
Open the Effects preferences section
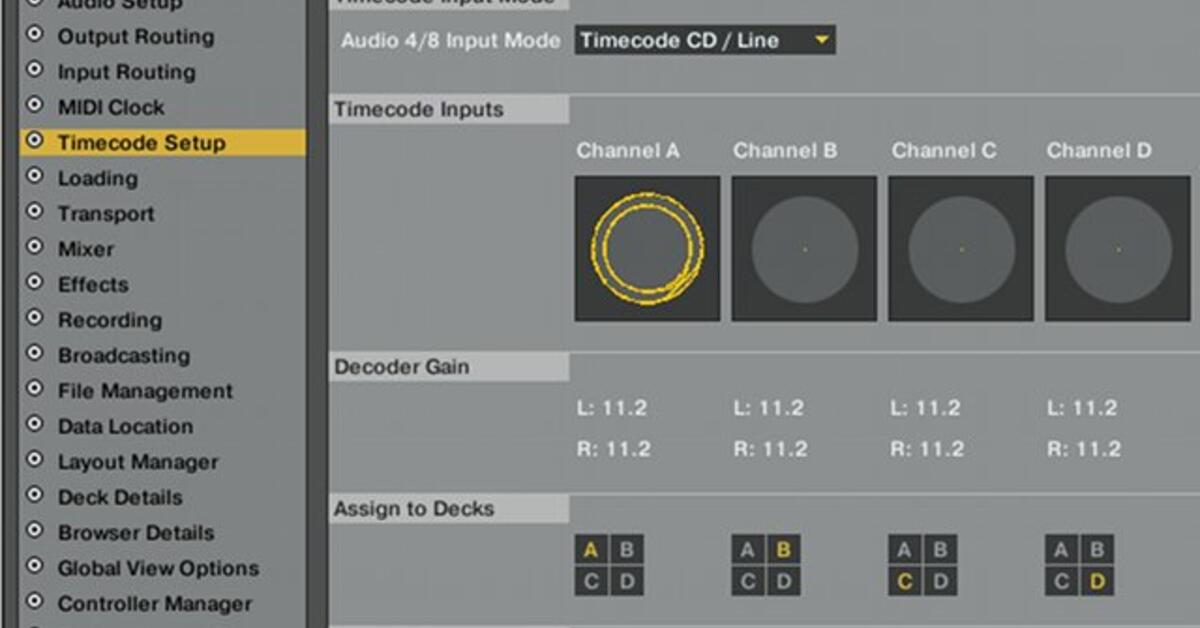click(x=93, y=284)
